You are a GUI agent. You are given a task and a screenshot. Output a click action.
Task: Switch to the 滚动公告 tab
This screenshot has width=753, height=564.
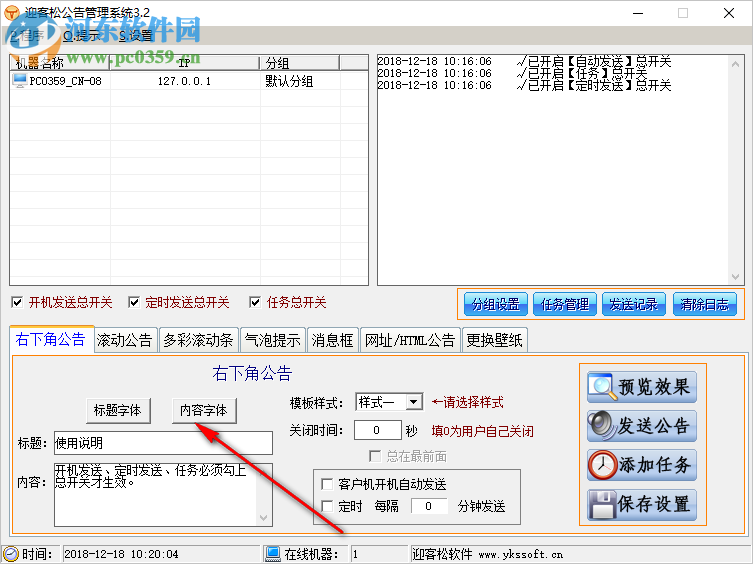125,340
